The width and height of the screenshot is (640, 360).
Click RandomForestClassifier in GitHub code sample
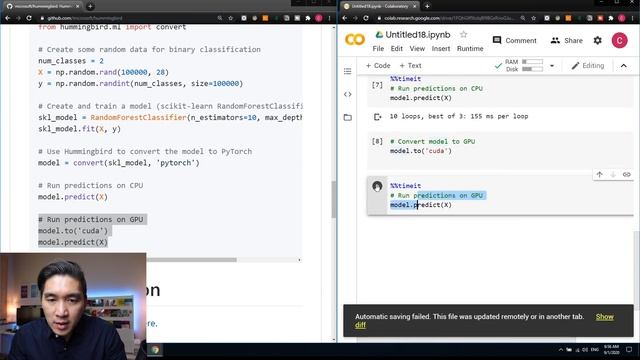coord(138,118)
